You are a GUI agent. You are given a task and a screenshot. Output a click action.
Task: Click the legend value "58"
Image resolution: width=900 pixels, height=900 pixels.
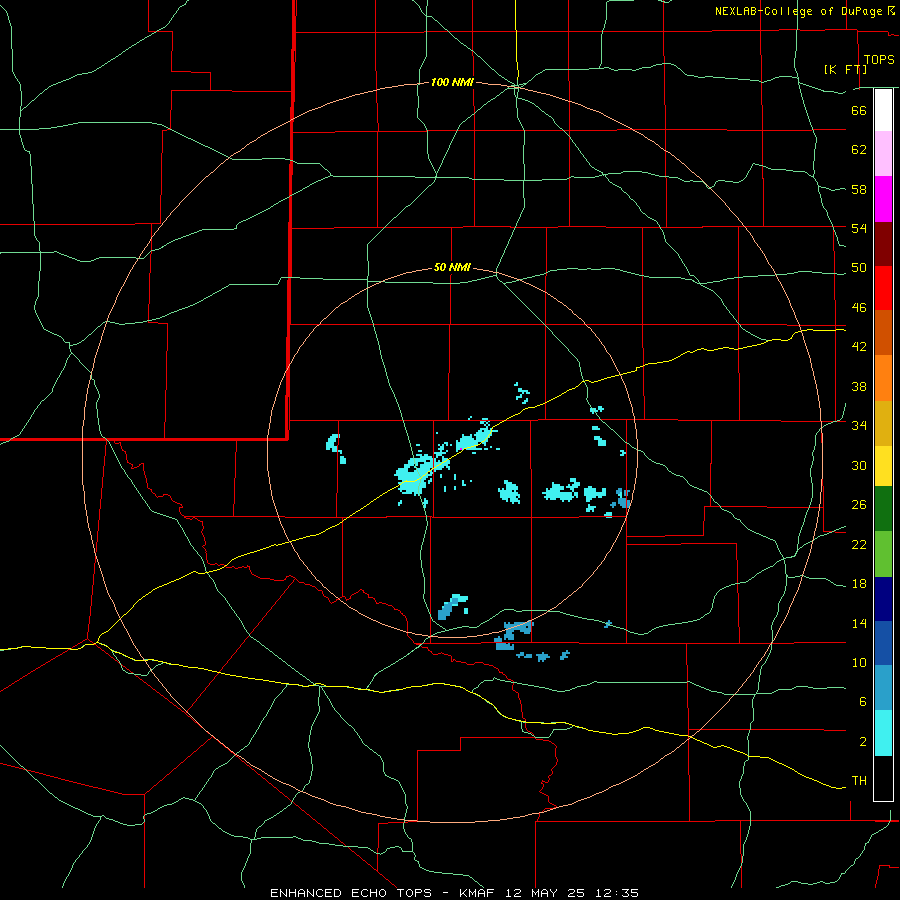859,189
